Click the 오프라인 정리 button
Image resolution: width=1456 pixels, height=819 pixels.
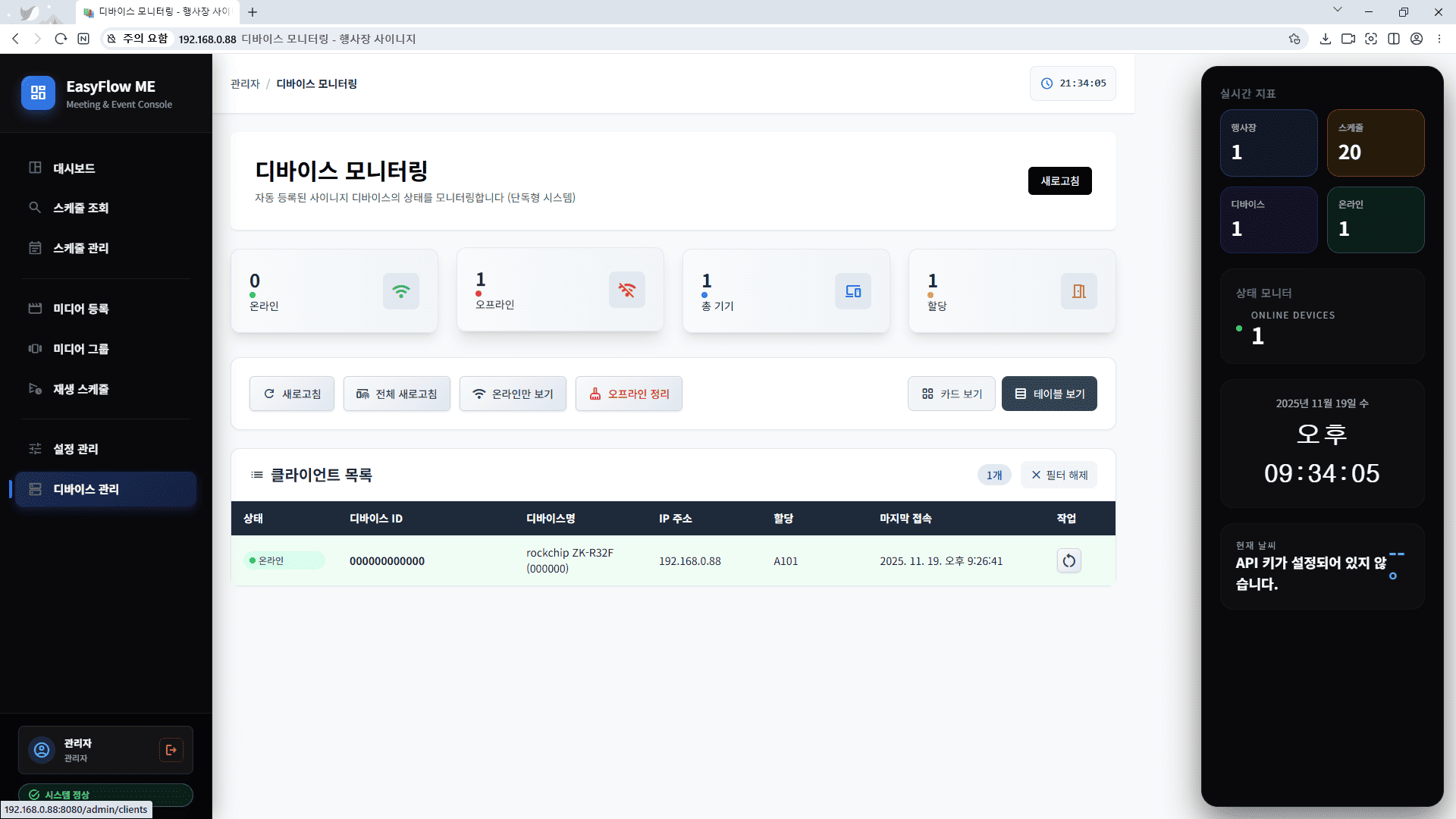(629, 394)
